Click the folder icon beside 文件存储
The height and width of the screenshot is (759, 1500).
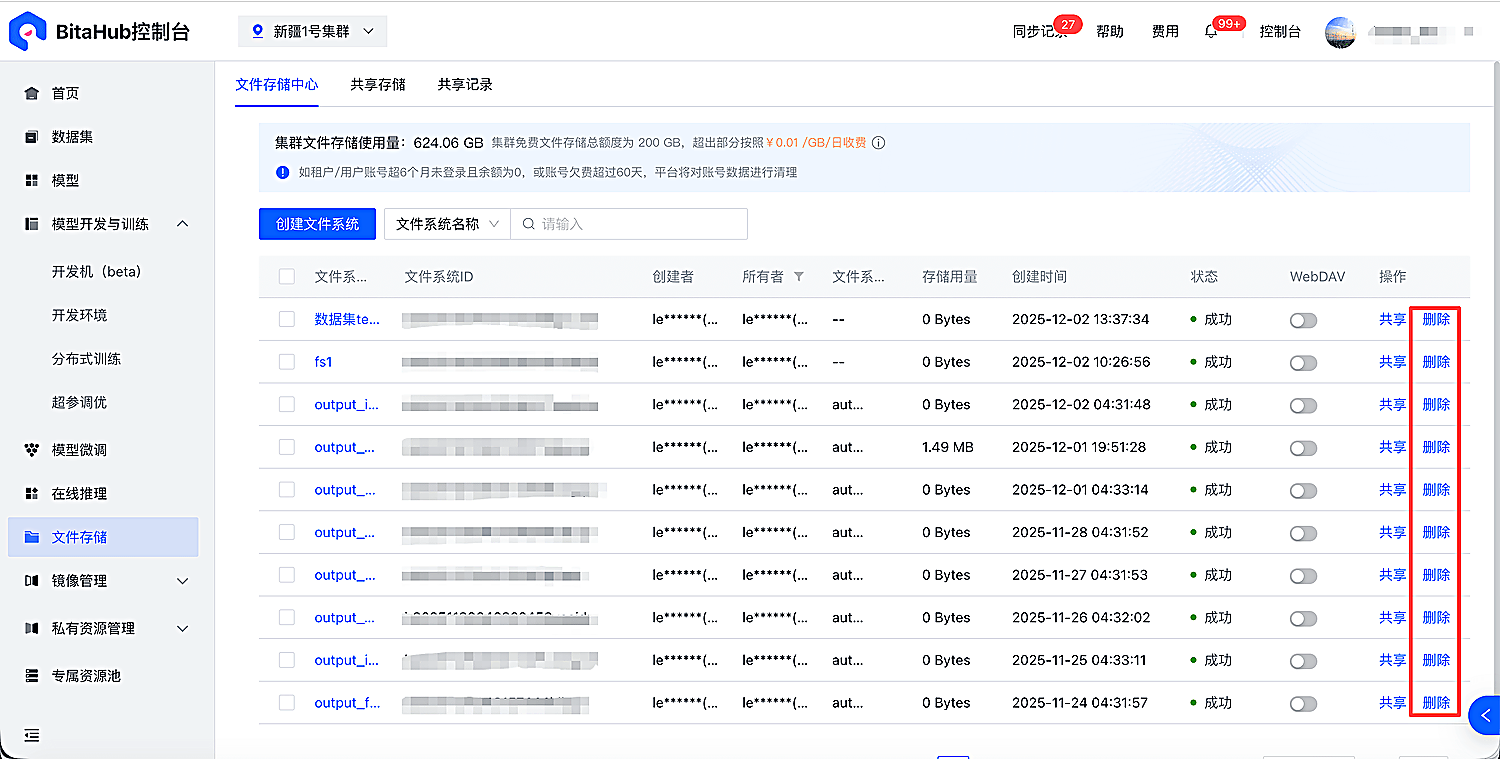tap(31, 537)
